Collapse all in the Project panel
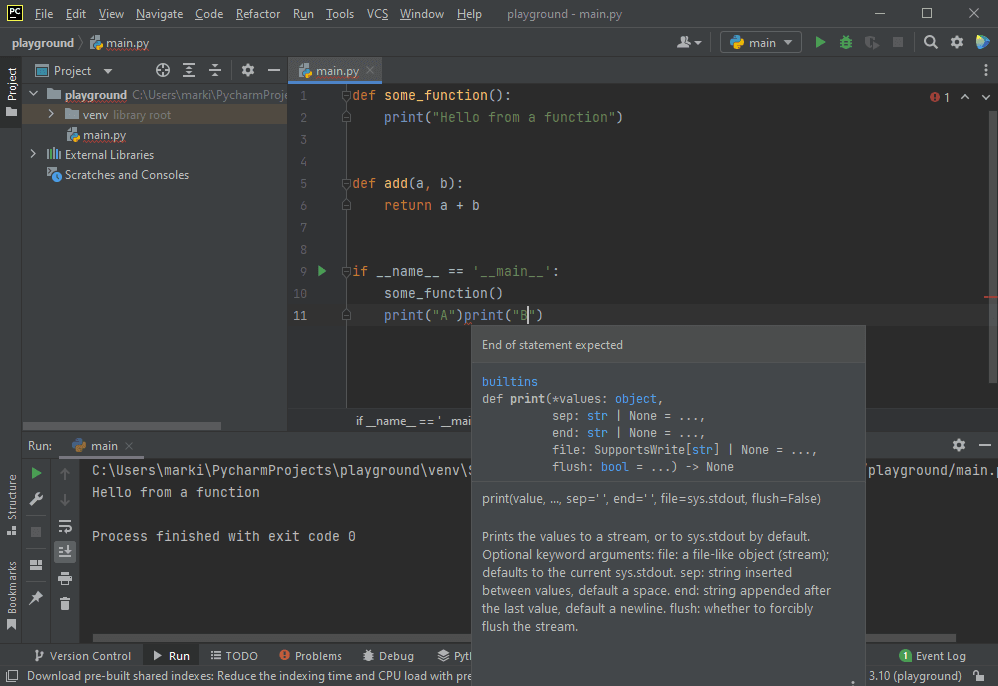 point(215,71)
